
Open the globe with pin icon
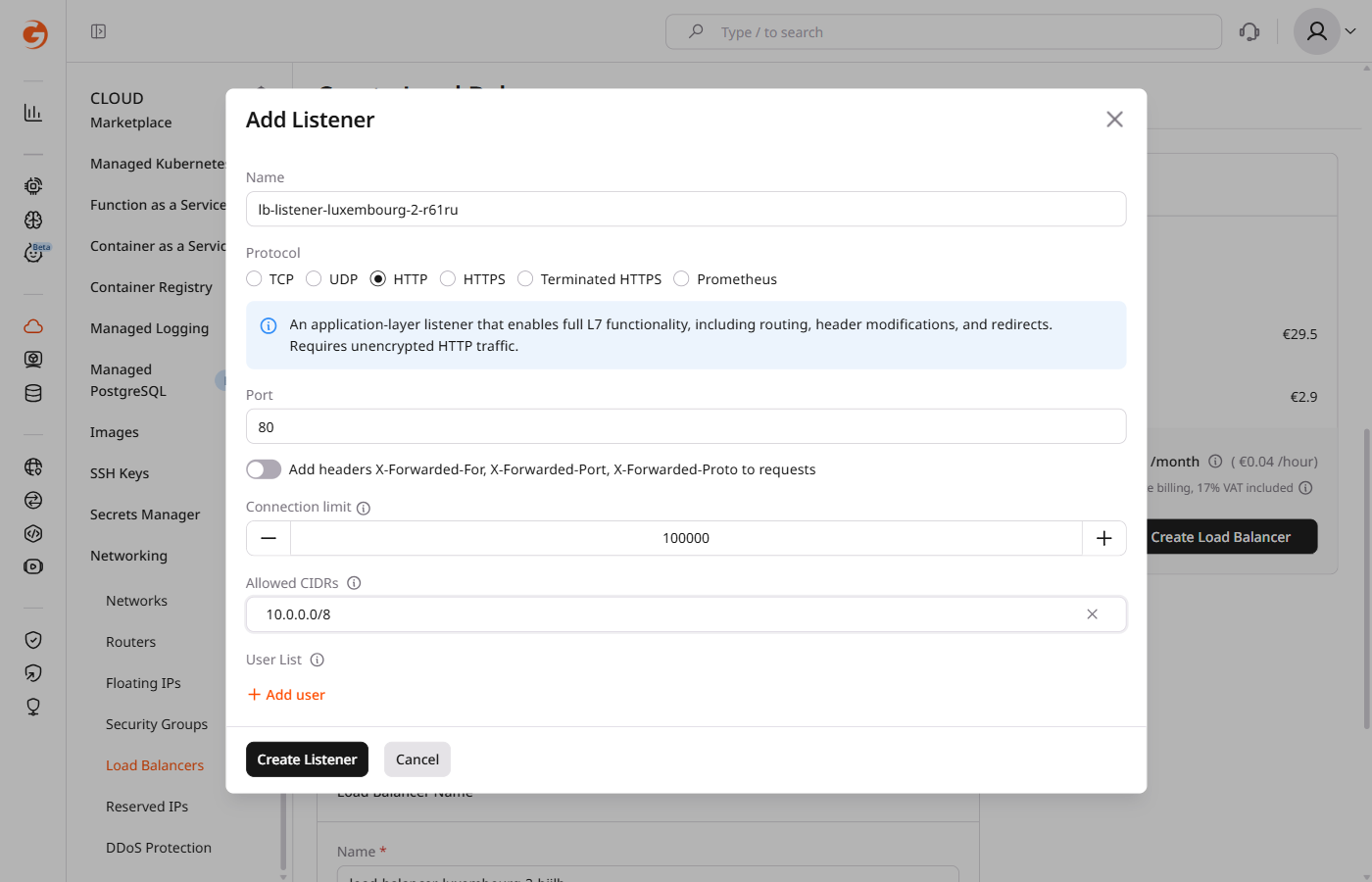pyautogui.click(x=33, y=467)
